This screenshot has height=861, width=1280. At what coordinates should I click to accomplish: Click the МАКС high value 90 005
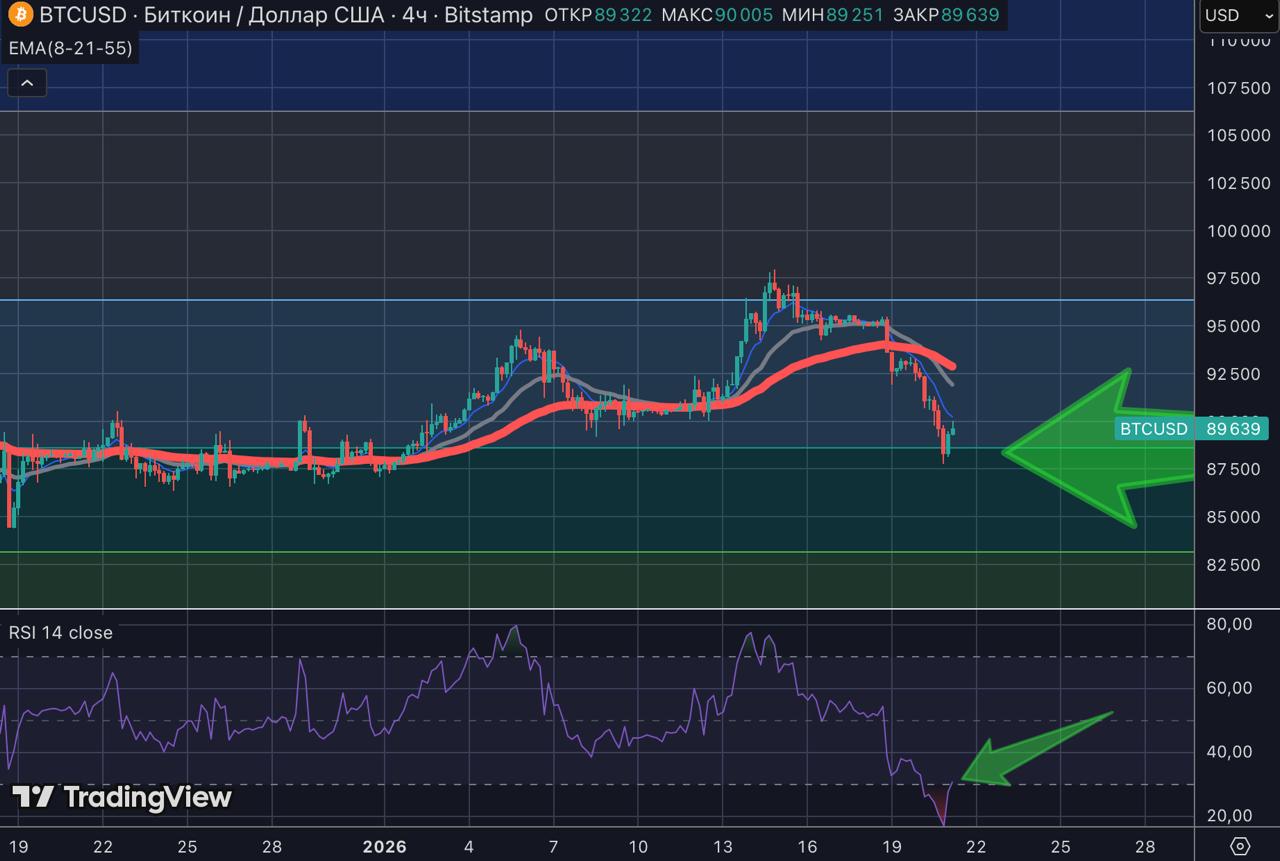pyautogui.click(x=743, y=15)
